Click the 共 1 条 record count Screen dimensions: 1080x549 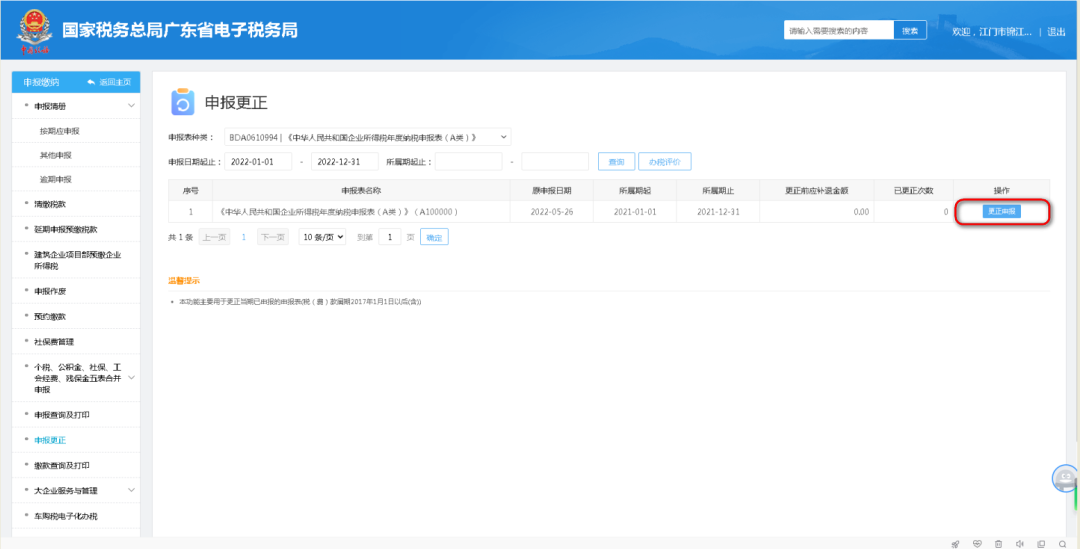pos(180,237)
